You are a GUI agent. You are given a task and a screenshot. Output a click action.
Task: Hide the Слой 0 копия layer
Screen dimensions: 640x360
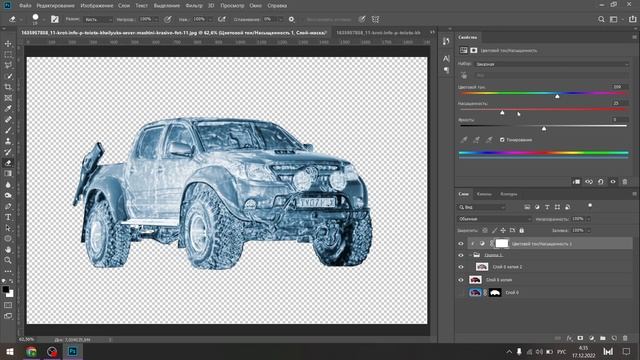tap(461, 280)
